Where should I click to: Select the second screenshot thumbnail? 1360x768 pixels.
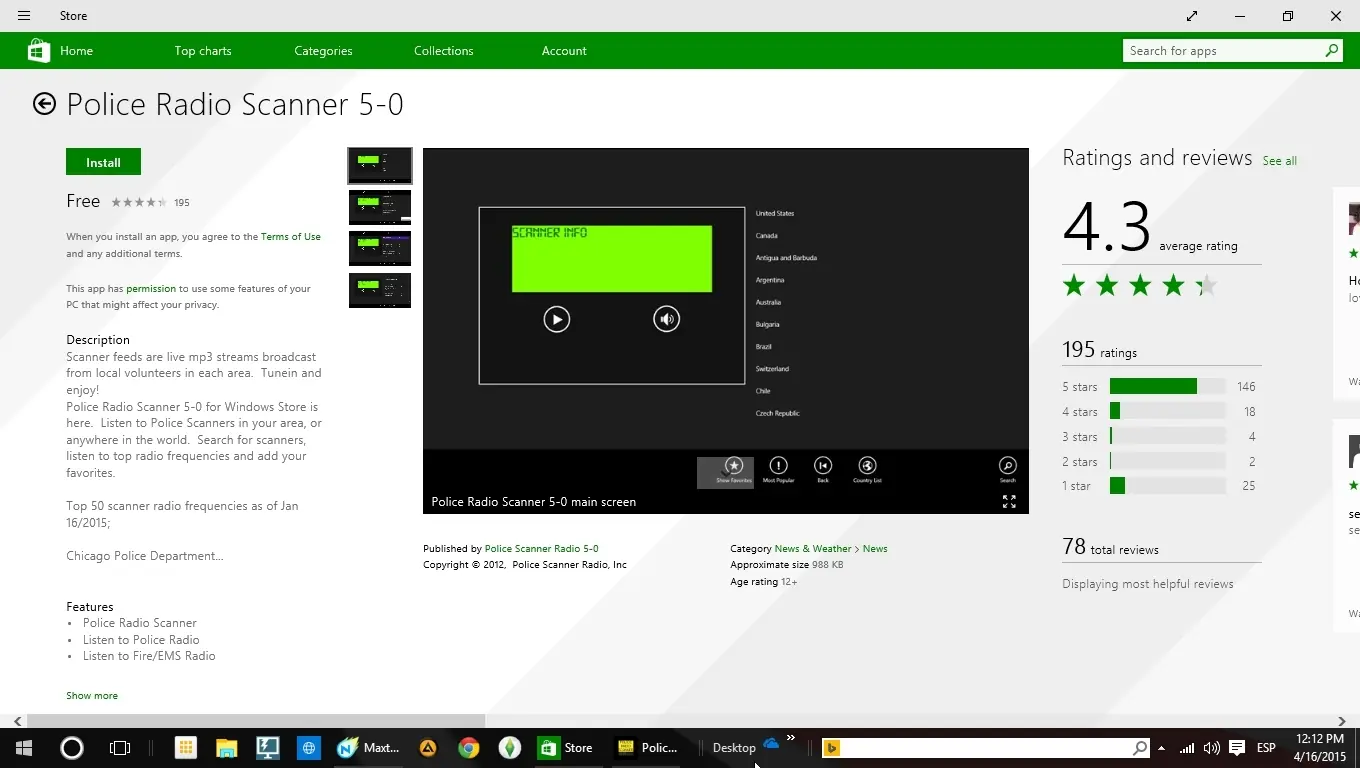click(380, 207)
